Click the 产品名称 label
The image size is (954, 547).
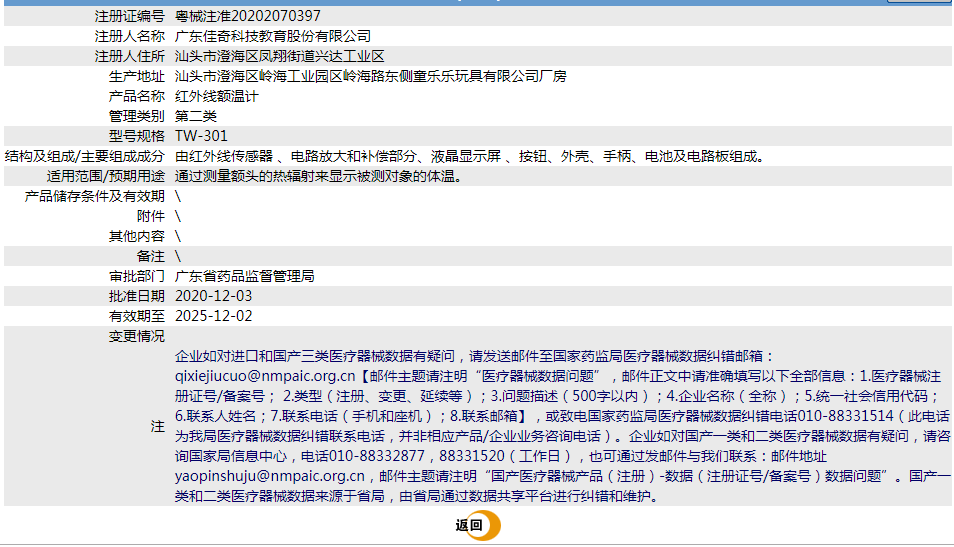(x=136, y=97)
